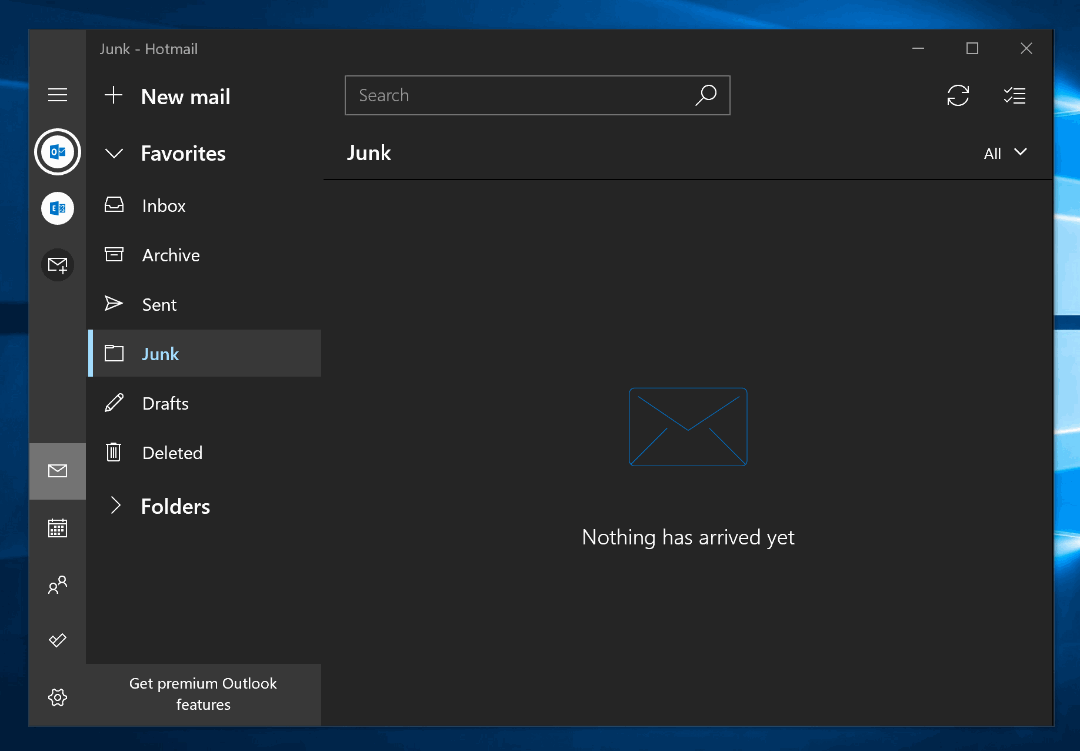
Task: Maximize the Mail window
Action: (972, 48)
